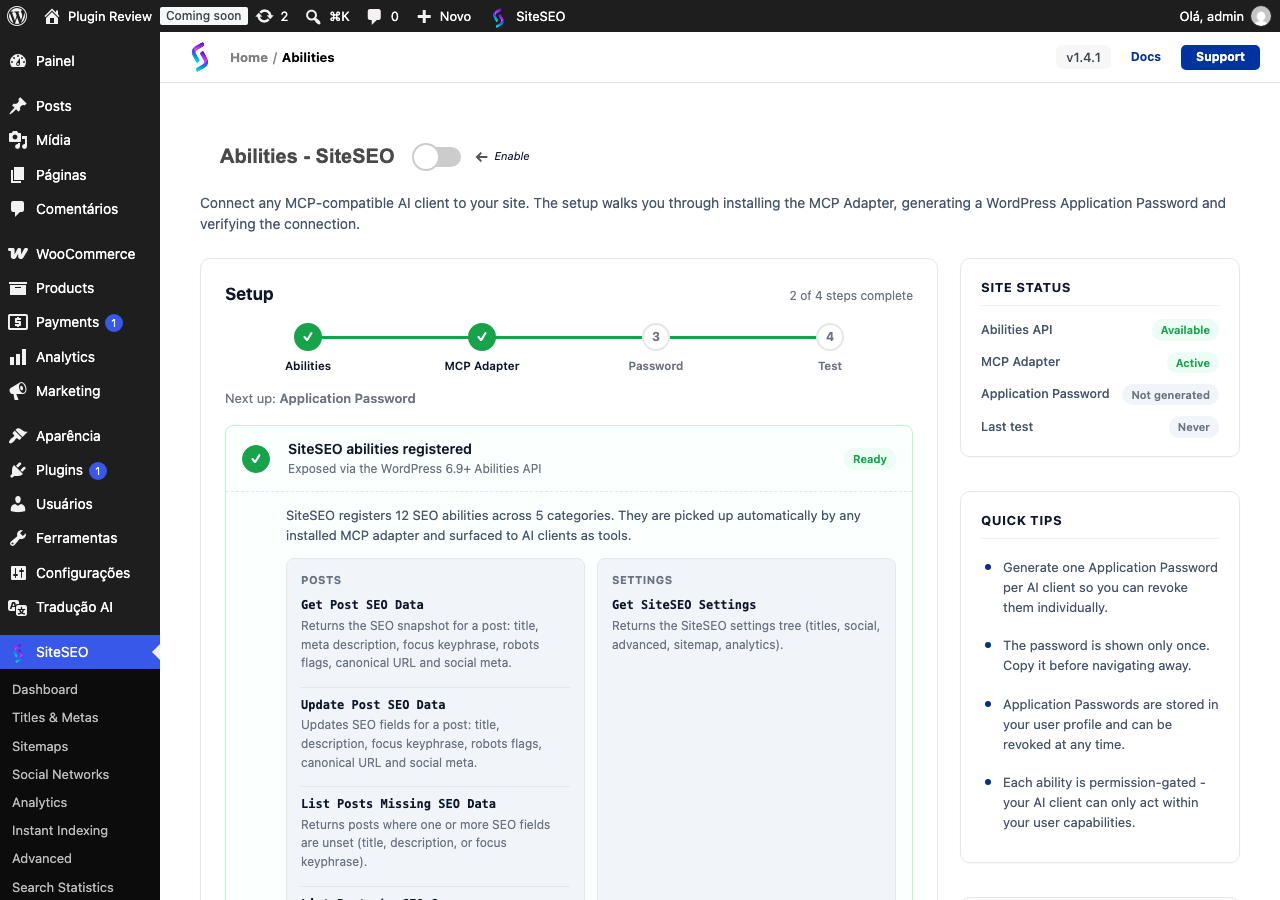
Task: Open Sitemaps submenu item
Action: tap(40, 746)
